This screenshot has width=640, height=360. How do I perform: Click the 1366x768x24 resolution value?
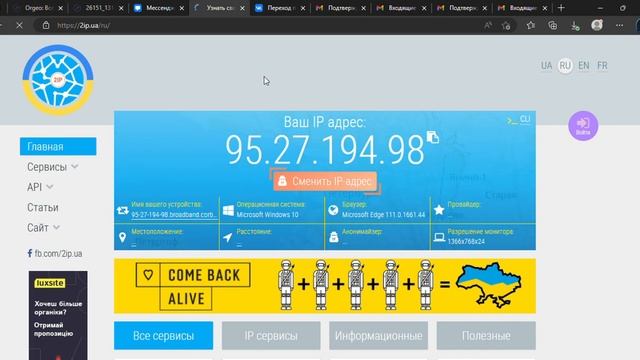point(466,242)
